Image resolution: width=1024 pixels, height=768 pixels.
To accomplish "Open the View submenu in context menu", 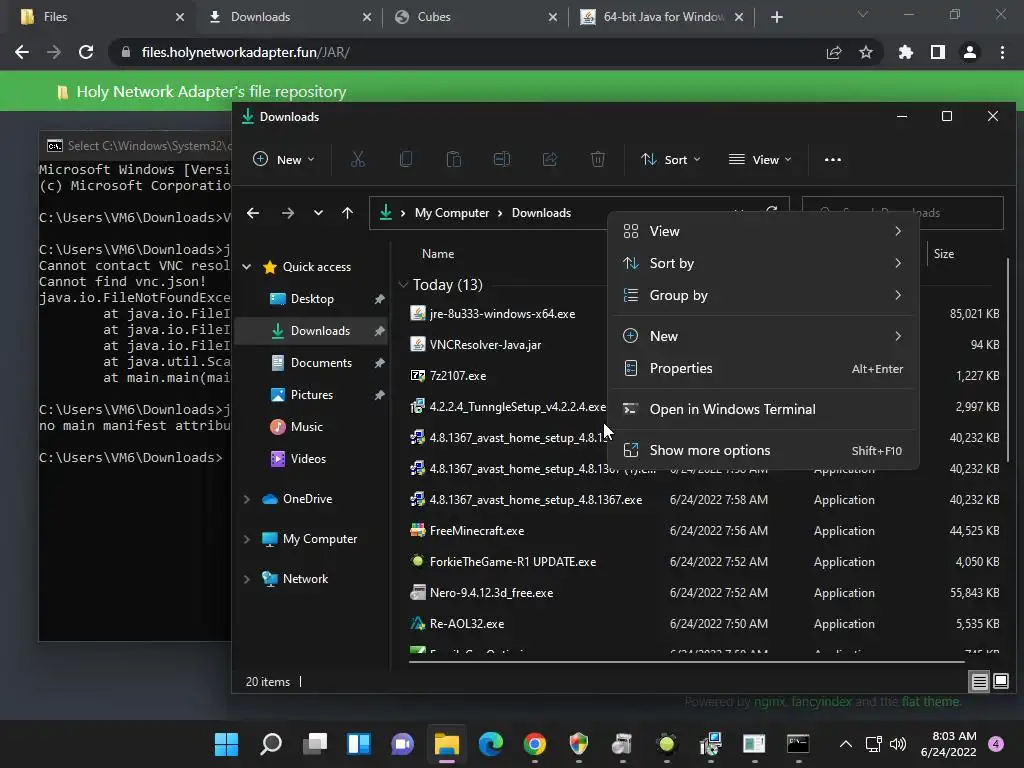I will tap(763, 231).
